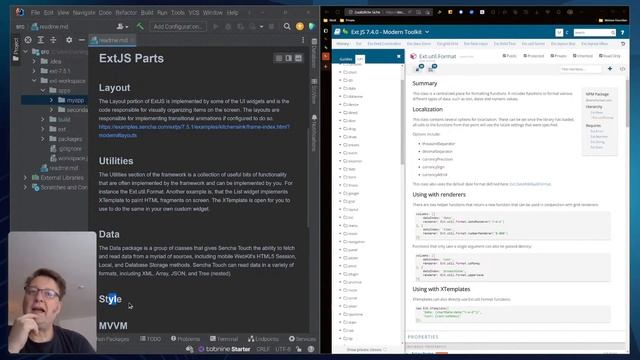Image resolution: width=640 pixels, height=360 pixels.
Task: Click the history reload icon in docs tab bar
Action: point(623,44)
